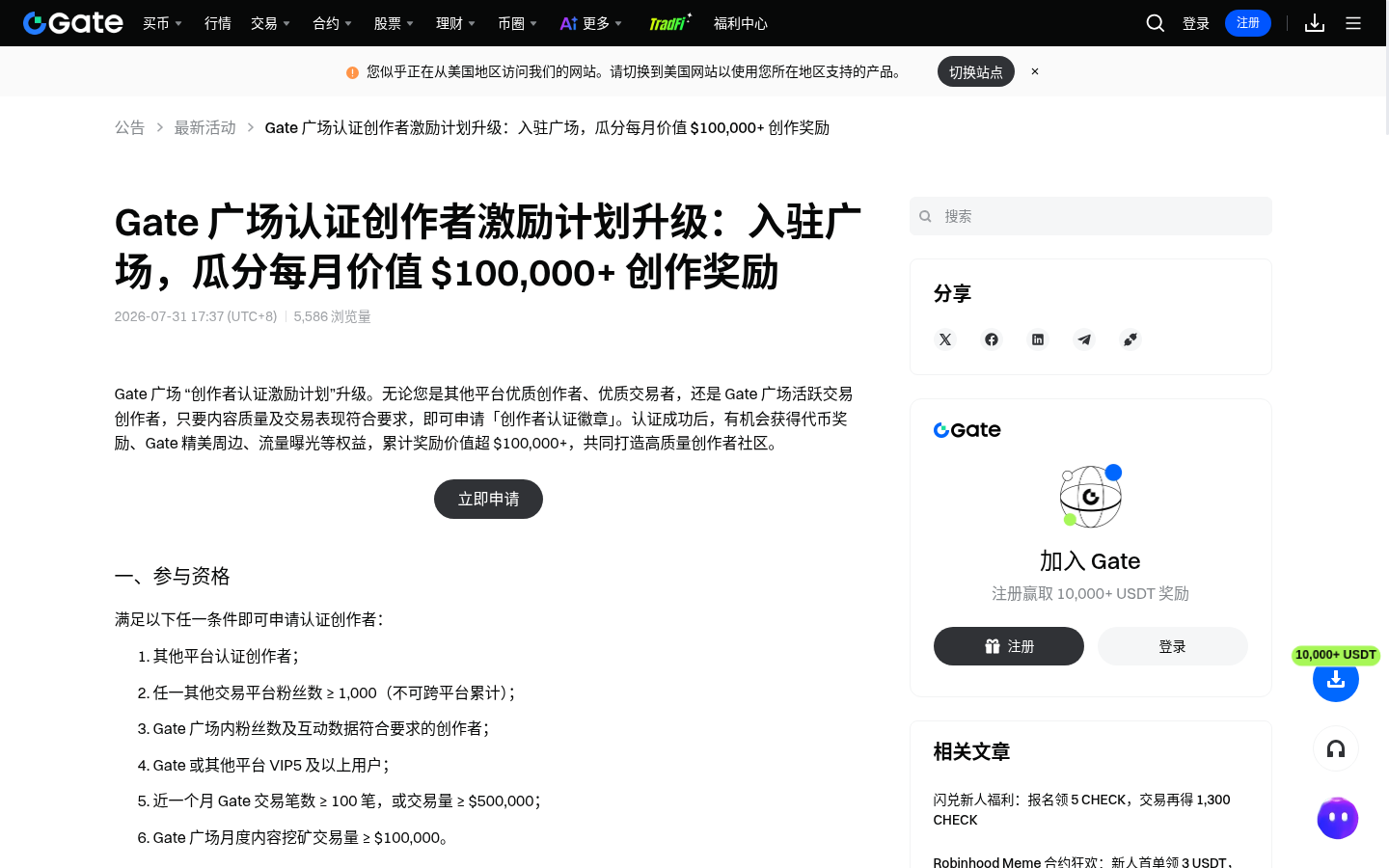
Task: Click the floating blue download button
Action: pyautogui.click(x=1336, y=679)
